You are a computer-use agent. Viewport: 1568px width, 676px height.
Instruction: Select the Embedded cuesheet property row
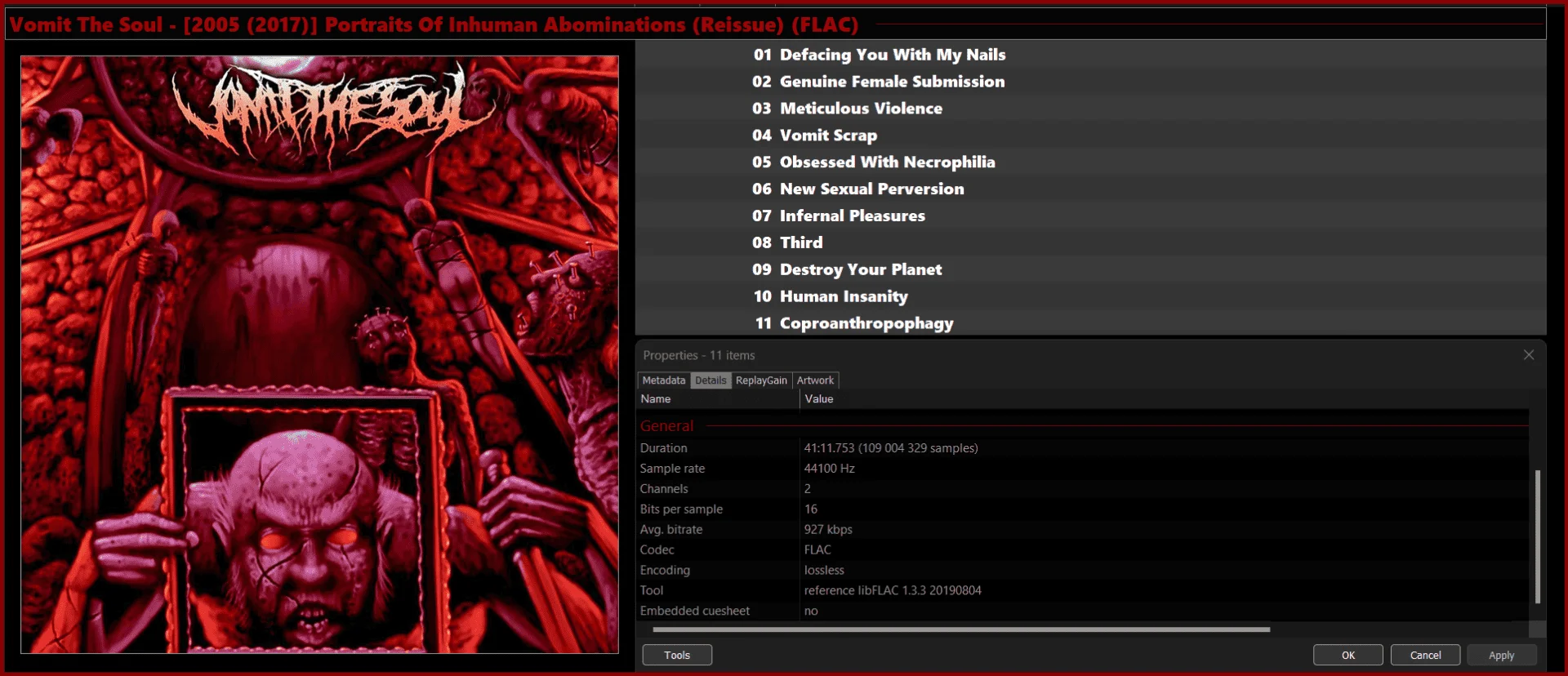[1083, 612]
